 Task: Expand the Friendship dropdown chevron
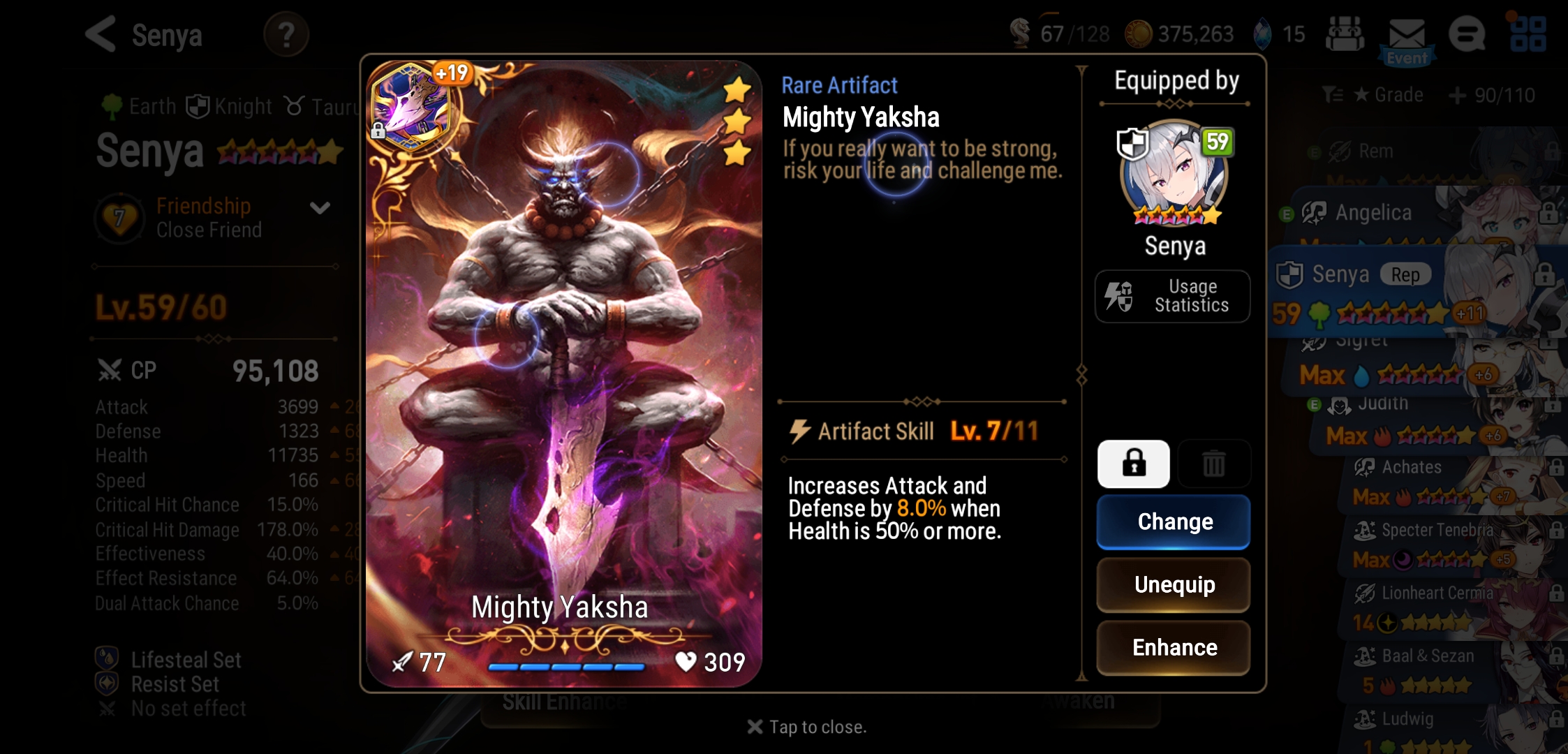[320, 208]
